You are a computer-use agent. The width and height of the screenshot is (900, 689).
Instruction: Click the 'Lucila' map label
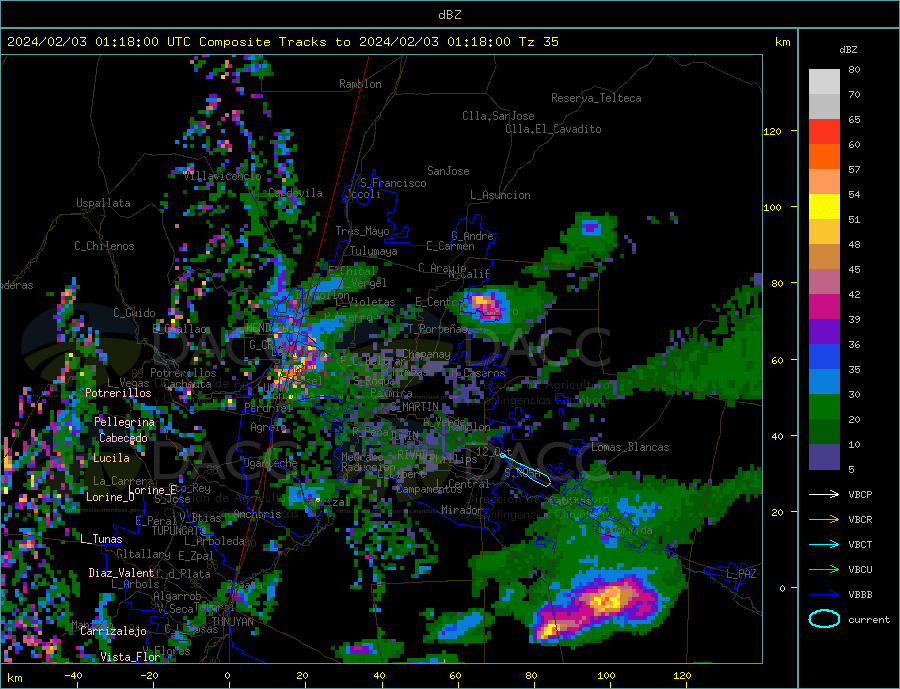pyautogui.click(x=111, y=458)
